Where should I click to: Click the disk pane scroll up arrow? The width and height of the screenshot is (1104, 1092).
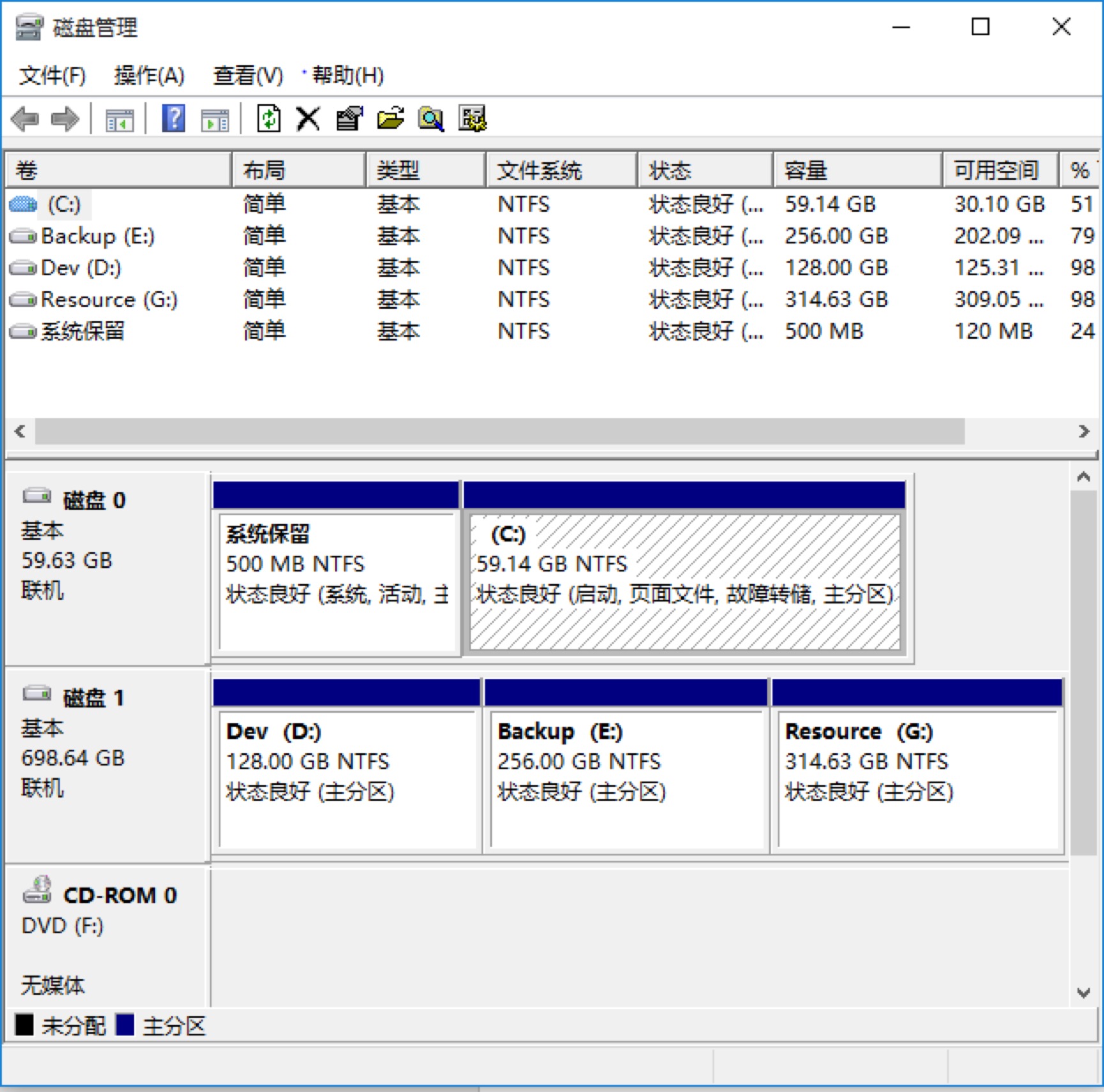coord(1084,477)
